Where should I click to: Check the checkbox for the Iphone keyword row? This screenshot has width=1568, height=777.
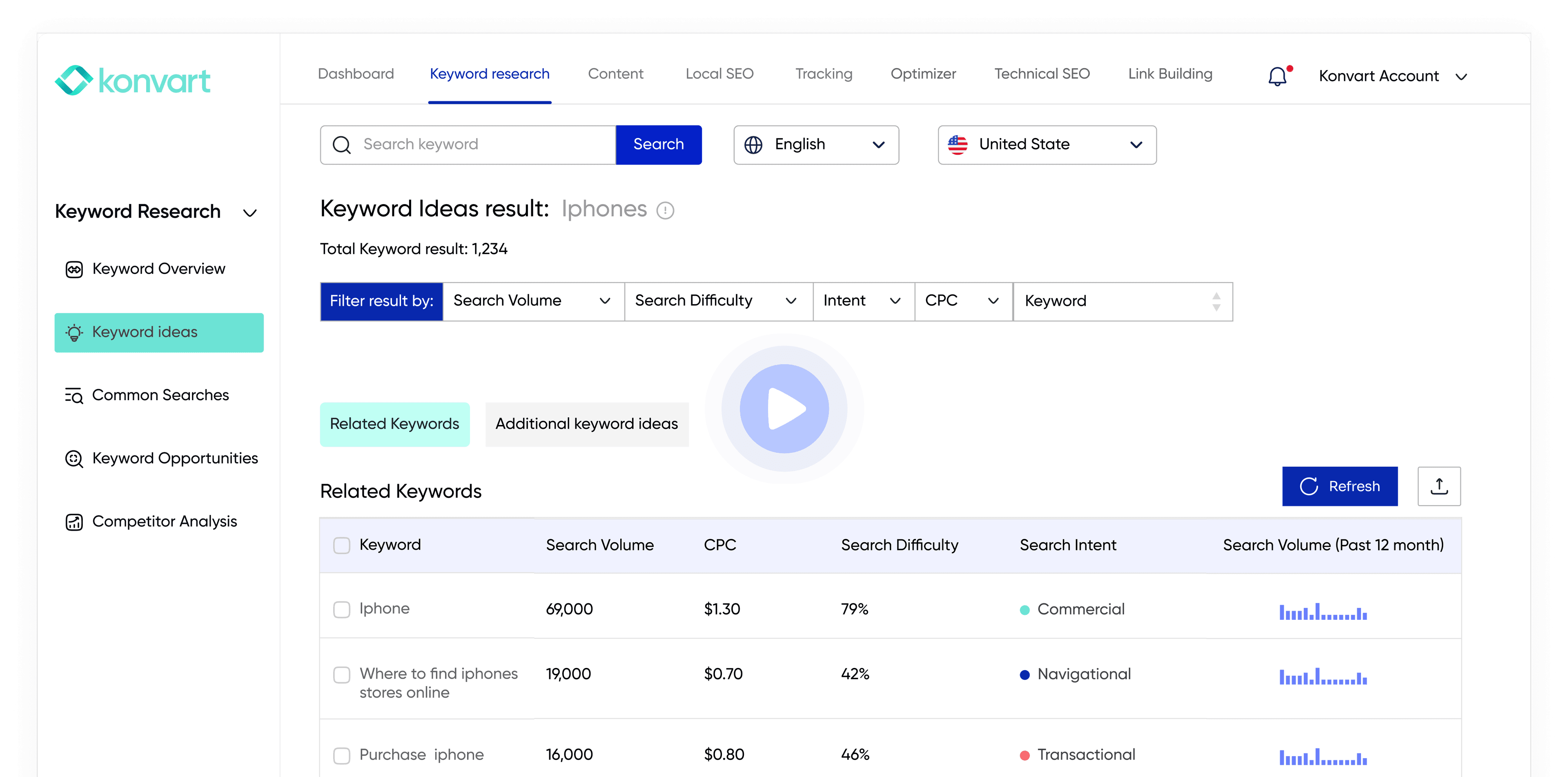pos(341,608)
